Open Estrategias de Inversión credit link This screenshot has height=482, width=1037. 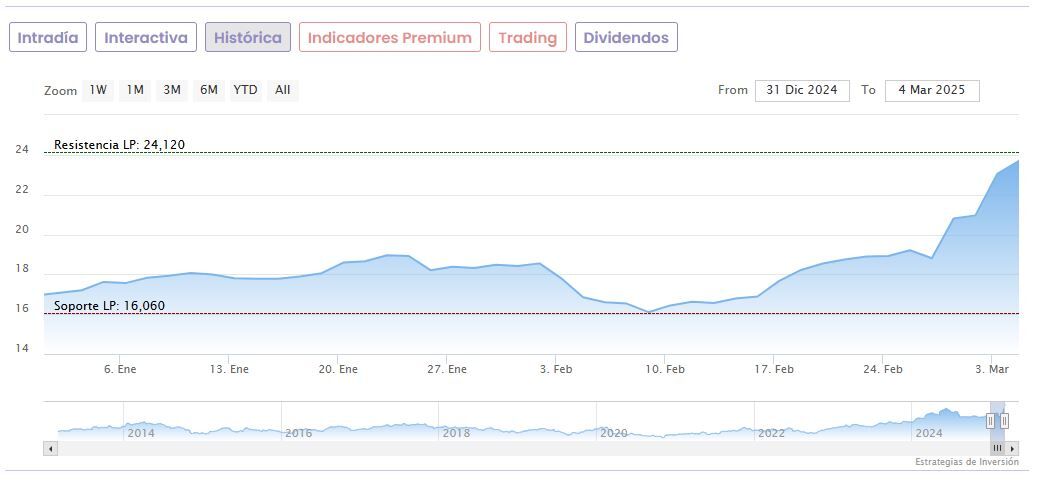pyautogui.click(x=966, y=462)
